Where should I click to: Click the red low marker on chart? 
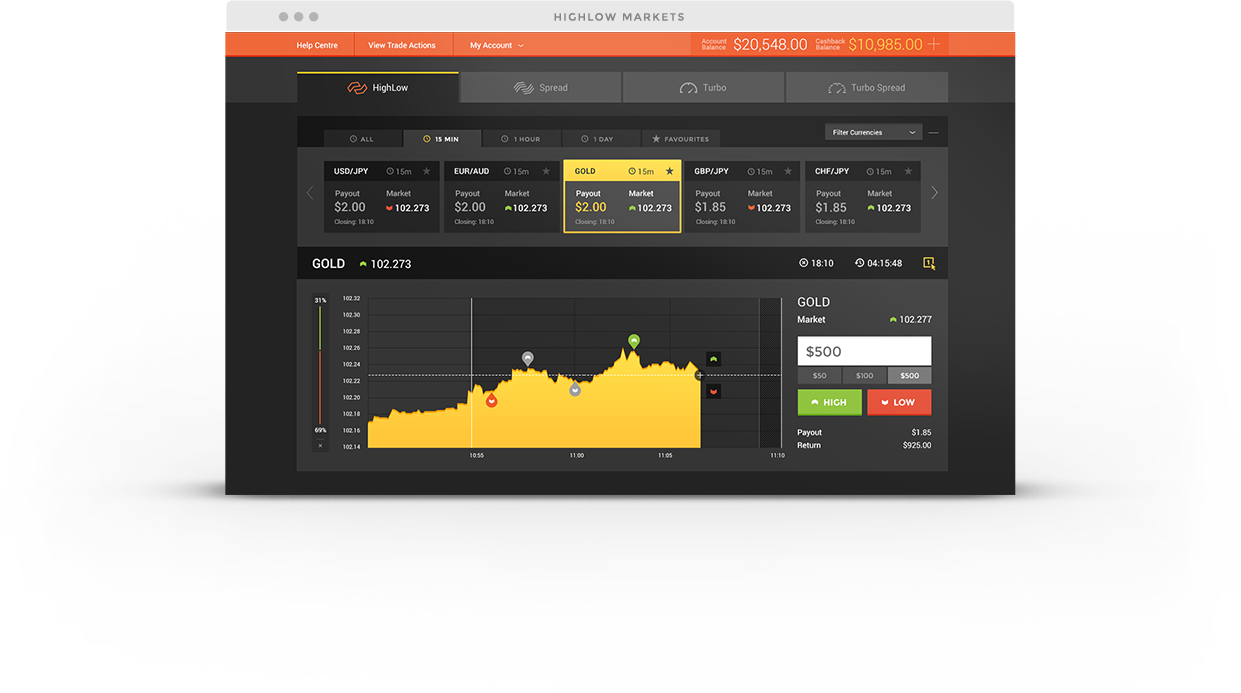tap(491, 400)
